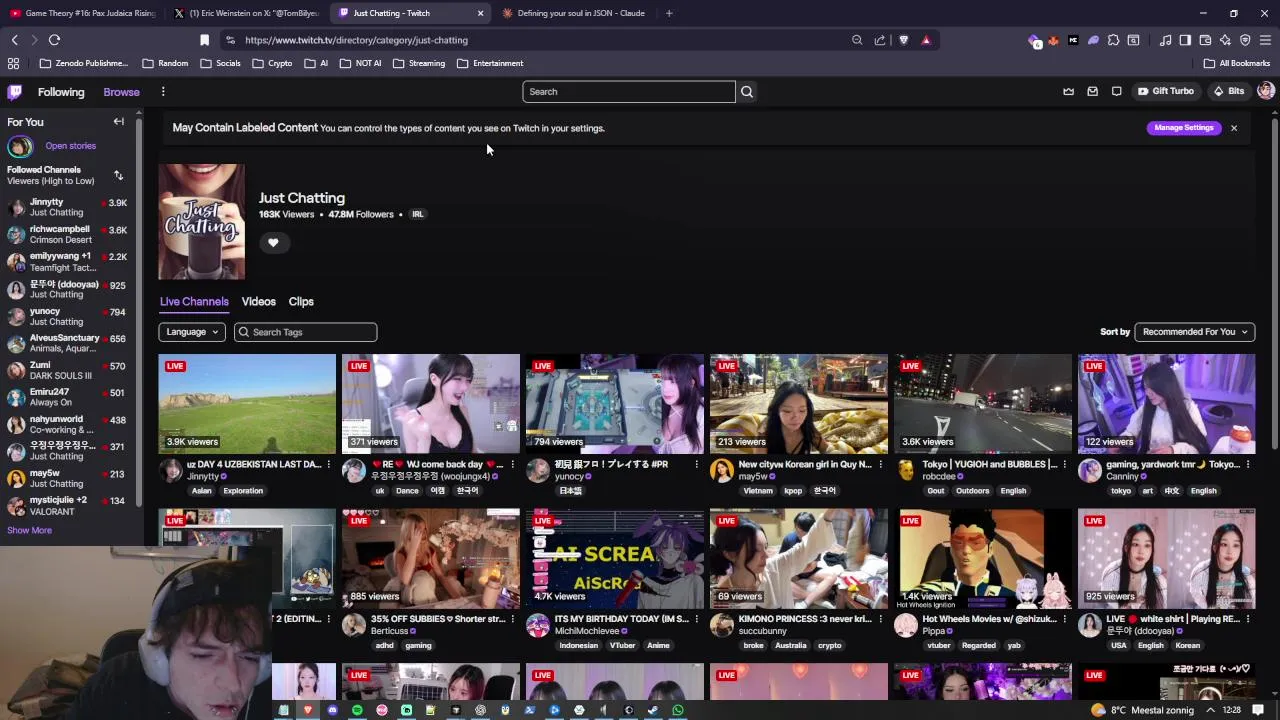Click the search magnifier button
The image size is (1280, 720).
pyautogui.click(x=746, y=91)
